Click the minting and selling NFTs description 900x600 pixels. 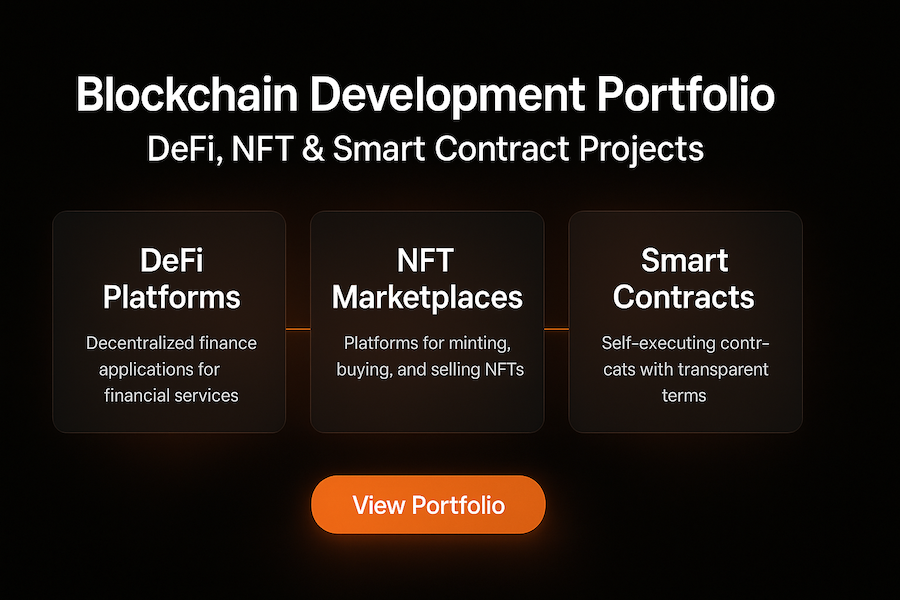coord(427,356)
